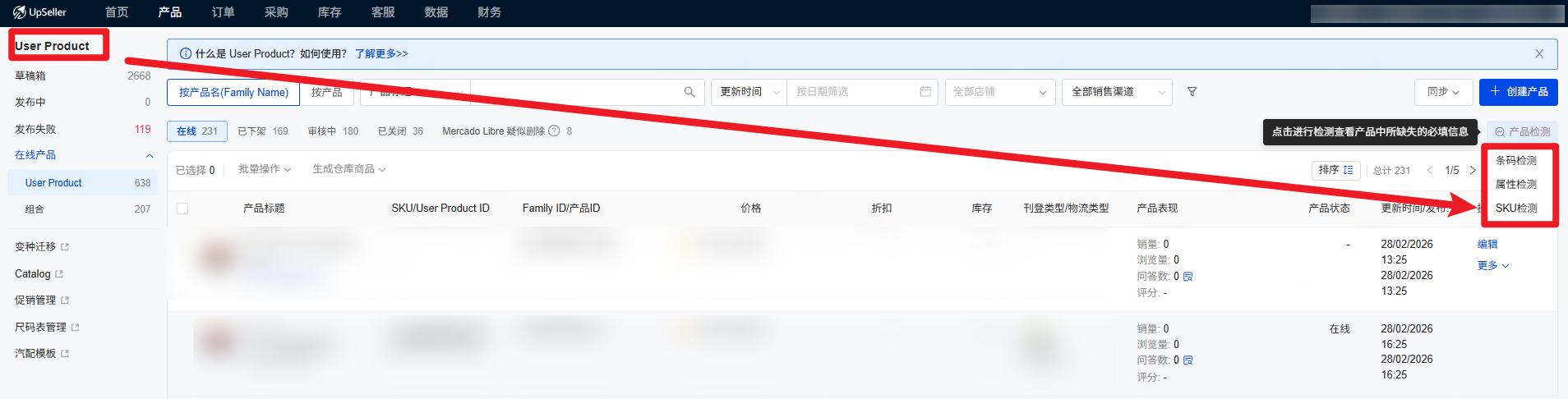
Task: Collapse the 在线产品 sidebar section
Action: [x=149, y=155]
